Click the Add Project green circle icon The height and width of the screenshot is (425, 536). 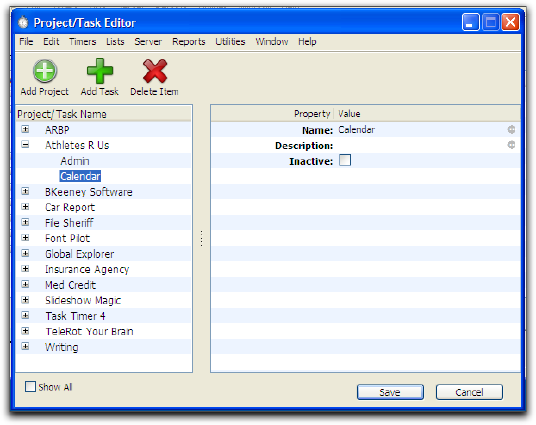coord(45,71)
